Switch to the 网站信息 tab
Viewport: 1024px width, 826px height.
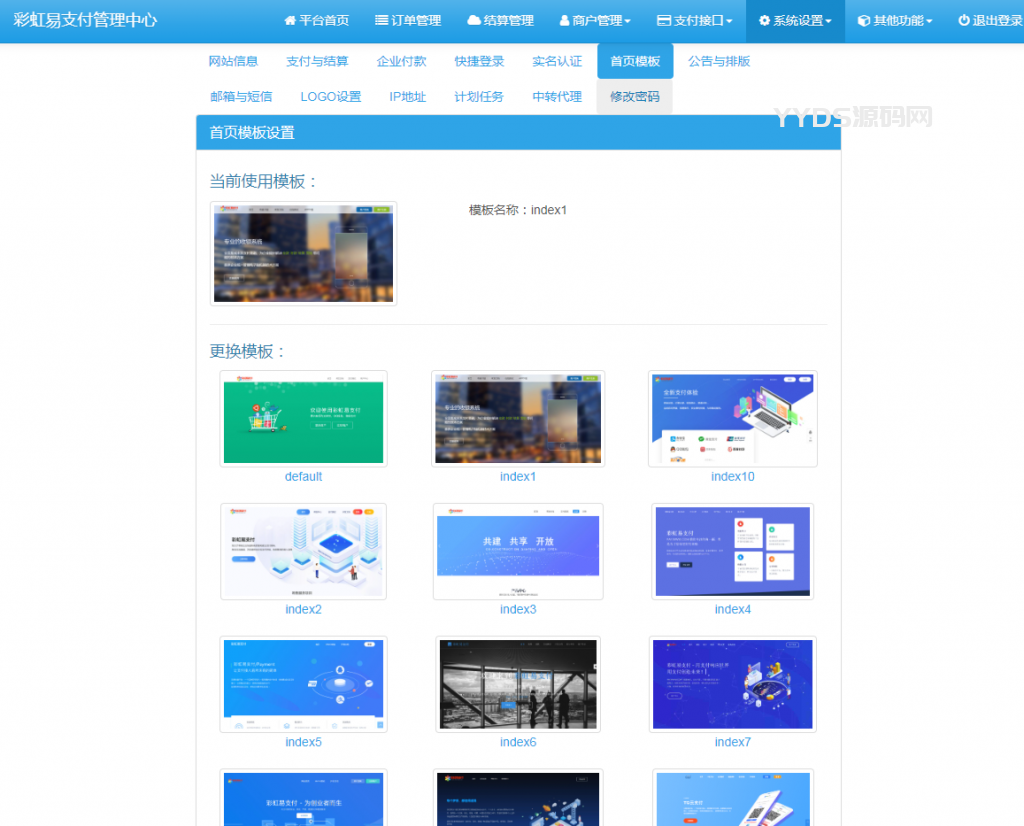(233, 61)
